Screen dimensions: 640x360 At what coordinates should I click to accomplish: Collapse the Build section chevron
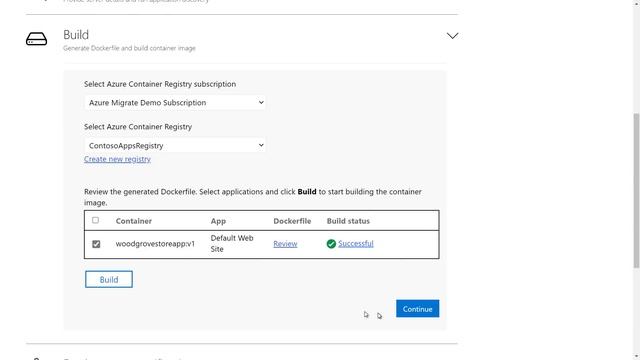[x=452, y=36]
